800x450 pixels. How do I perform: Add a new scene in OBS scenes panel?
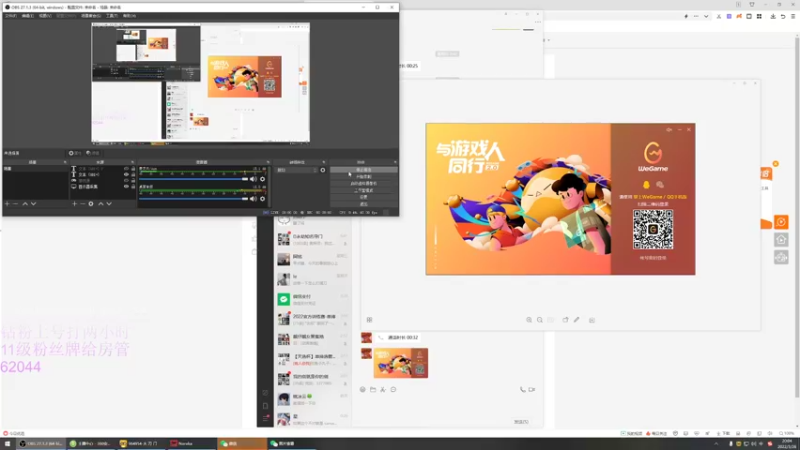click(7, 204)
